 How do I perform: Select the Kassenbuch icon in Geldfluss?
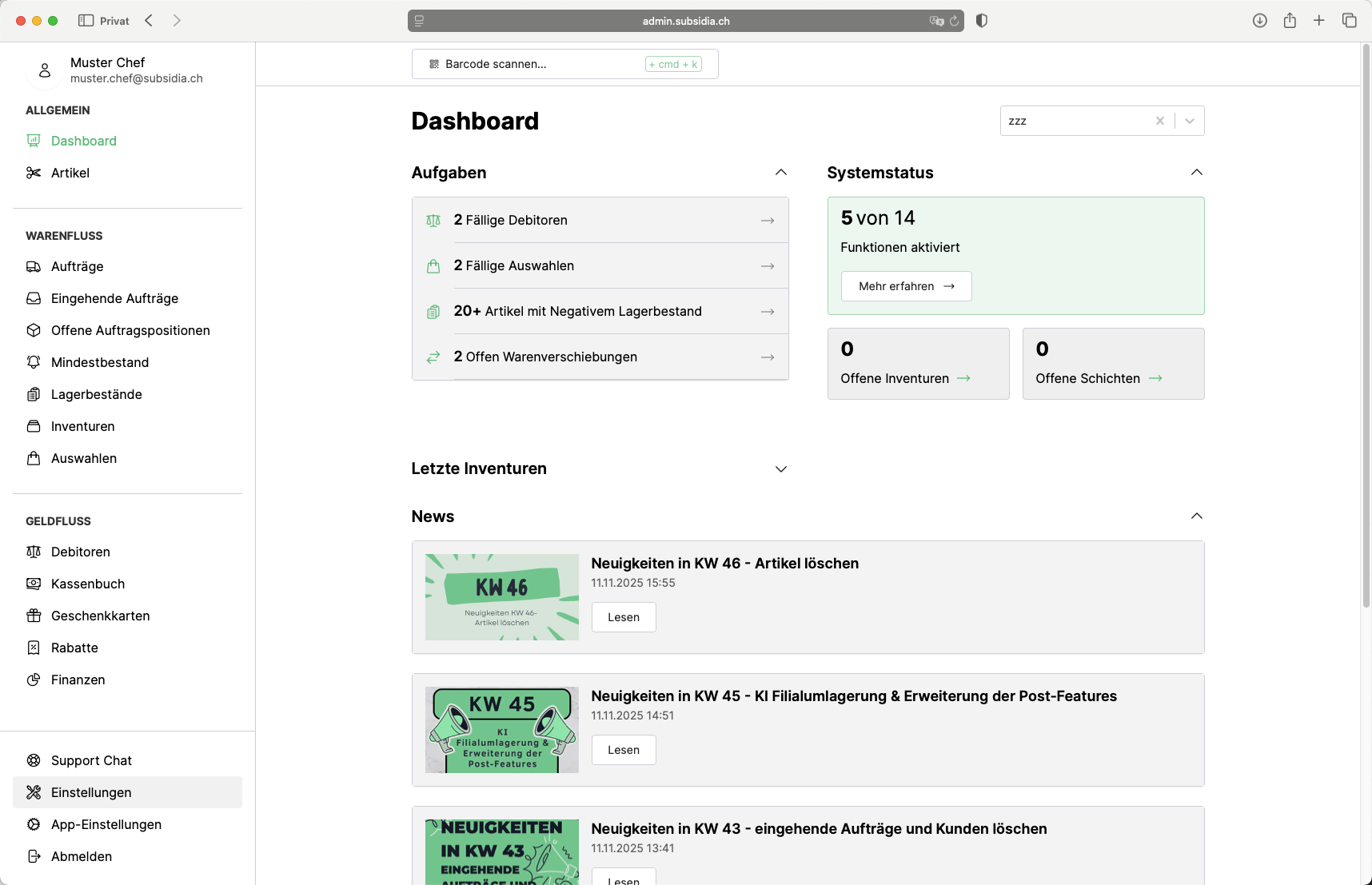click(34, 584)
